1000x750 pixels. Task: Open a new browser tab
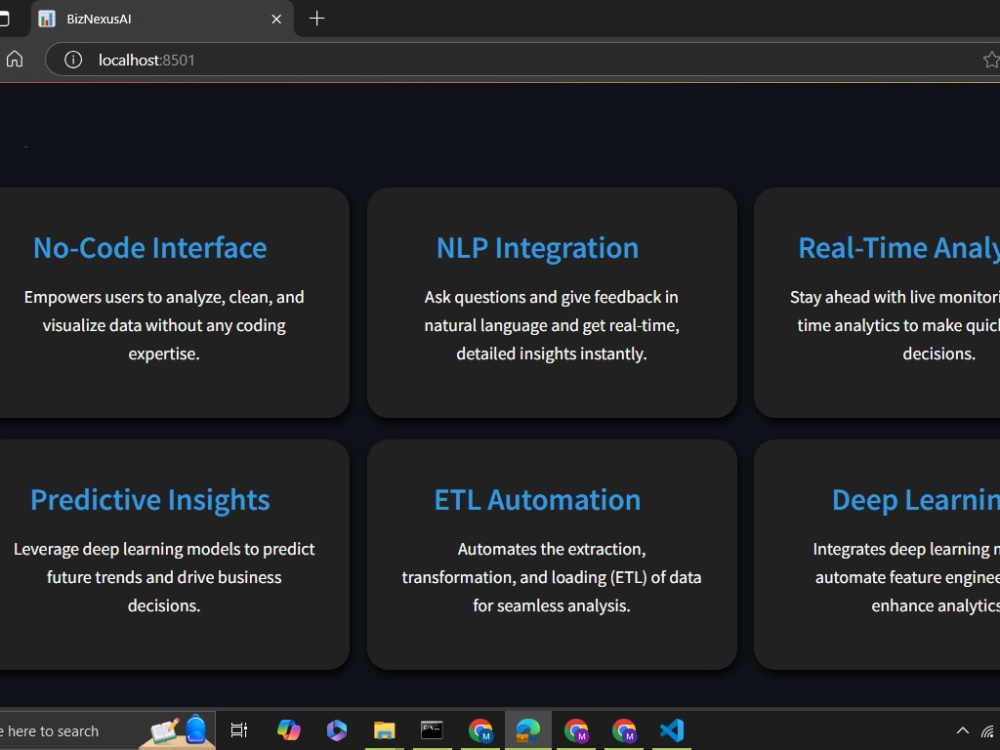point(316,18)
